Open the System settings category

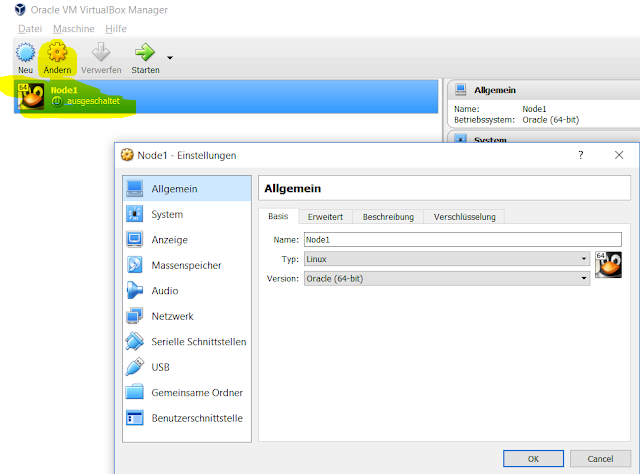pyautogui.click(x=187, y=214)
